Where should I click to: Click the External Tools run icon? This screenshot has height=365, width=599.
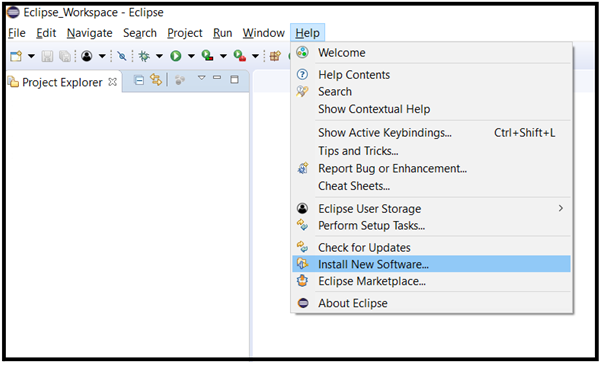pos(240,56)
